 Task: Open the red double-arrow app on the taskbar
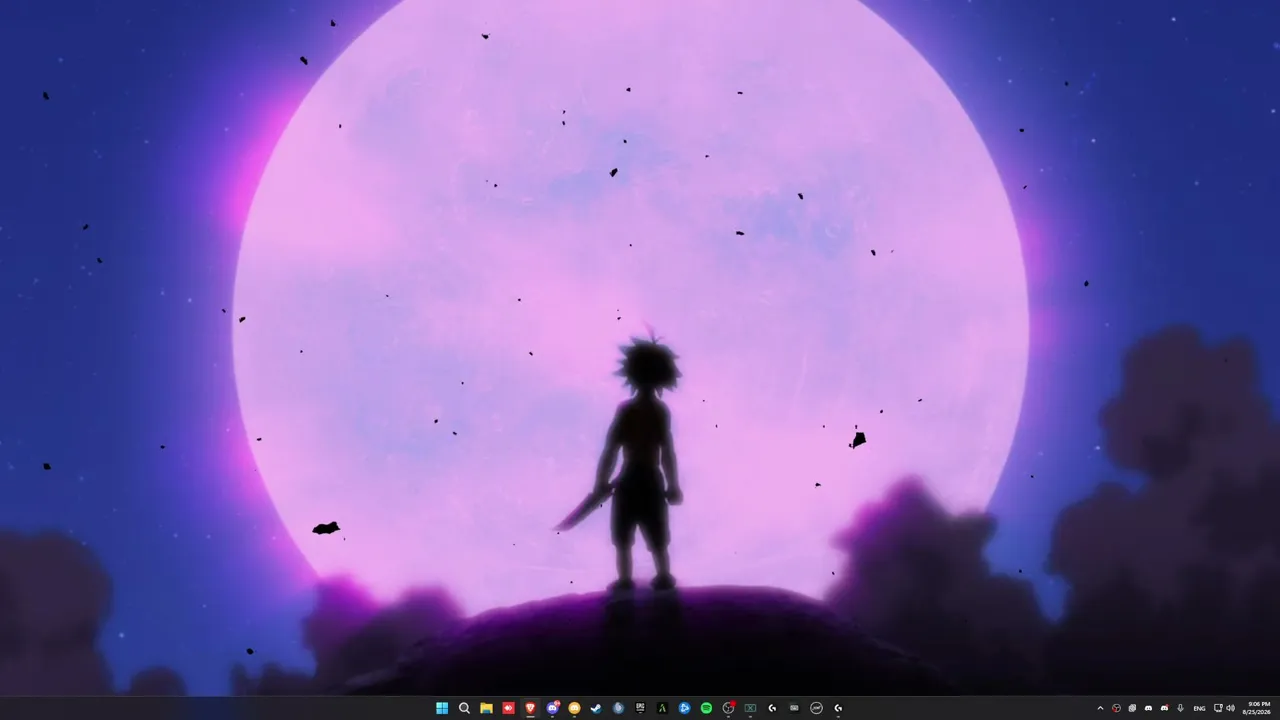508,708
